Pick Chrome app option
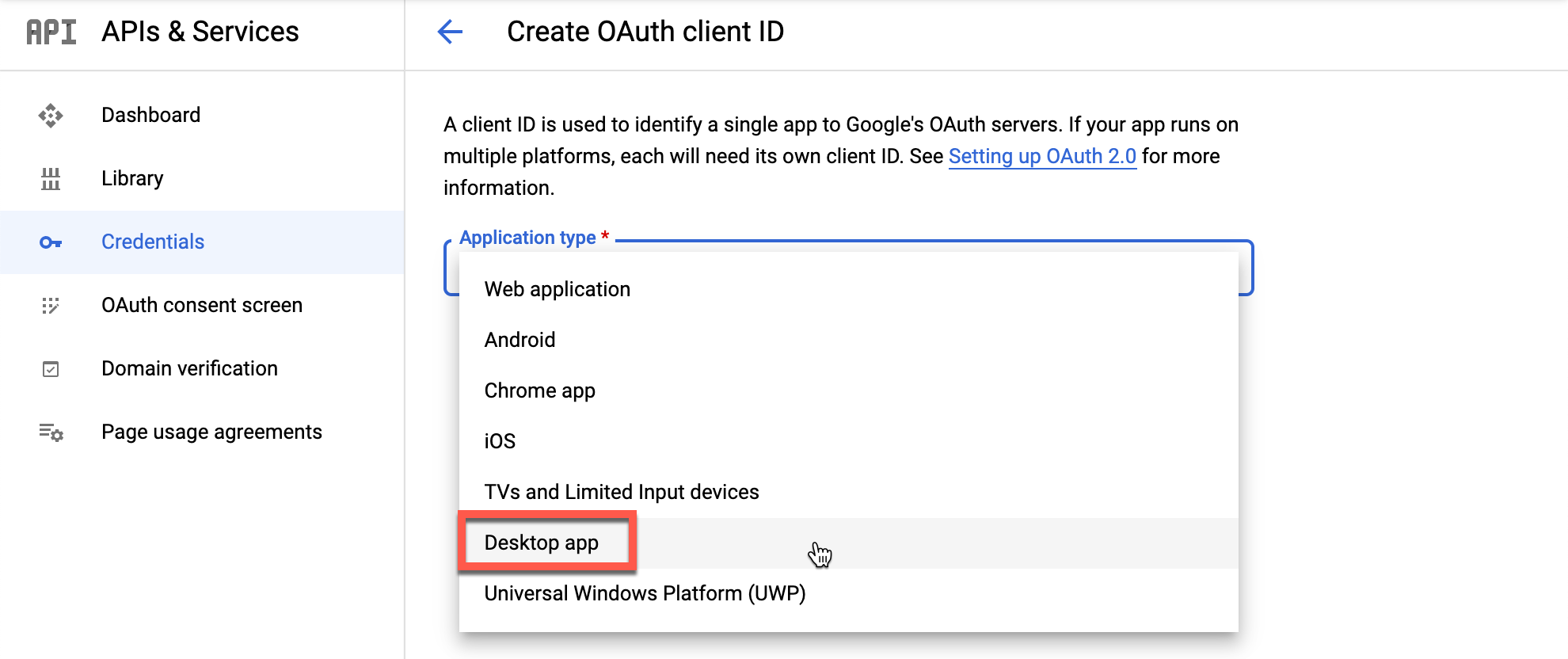 pos(848,391)
